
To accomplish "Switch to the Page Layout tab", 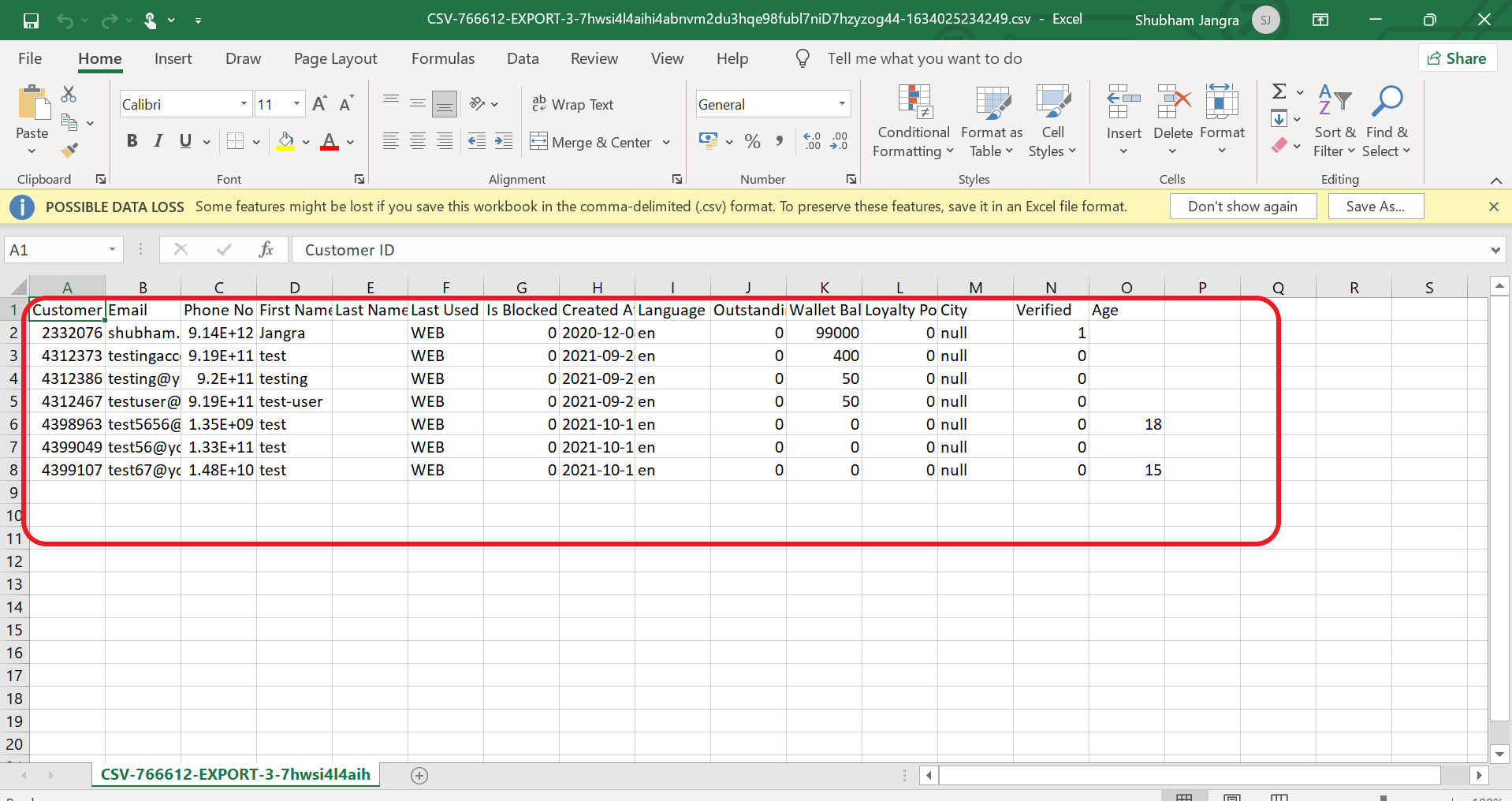I will click(x=335, y=58).
